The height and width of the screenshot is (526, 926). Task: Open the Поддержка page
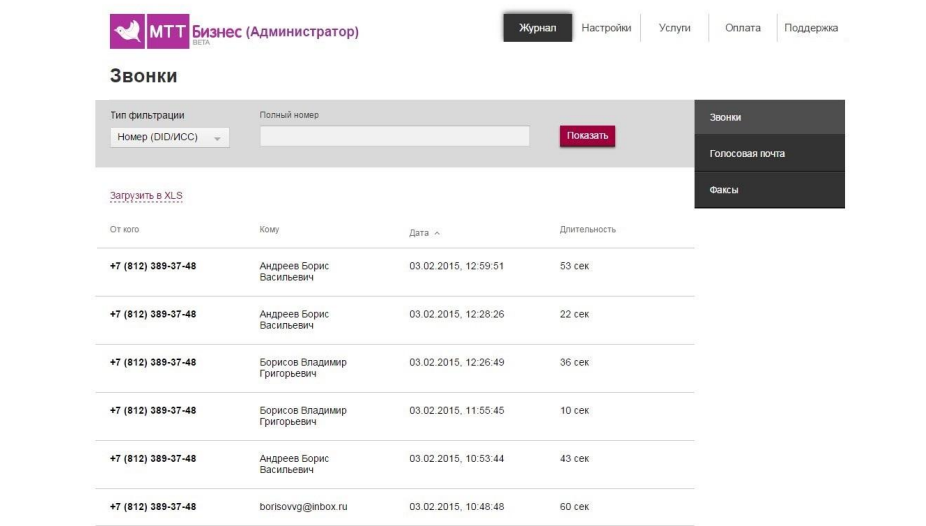811,28
